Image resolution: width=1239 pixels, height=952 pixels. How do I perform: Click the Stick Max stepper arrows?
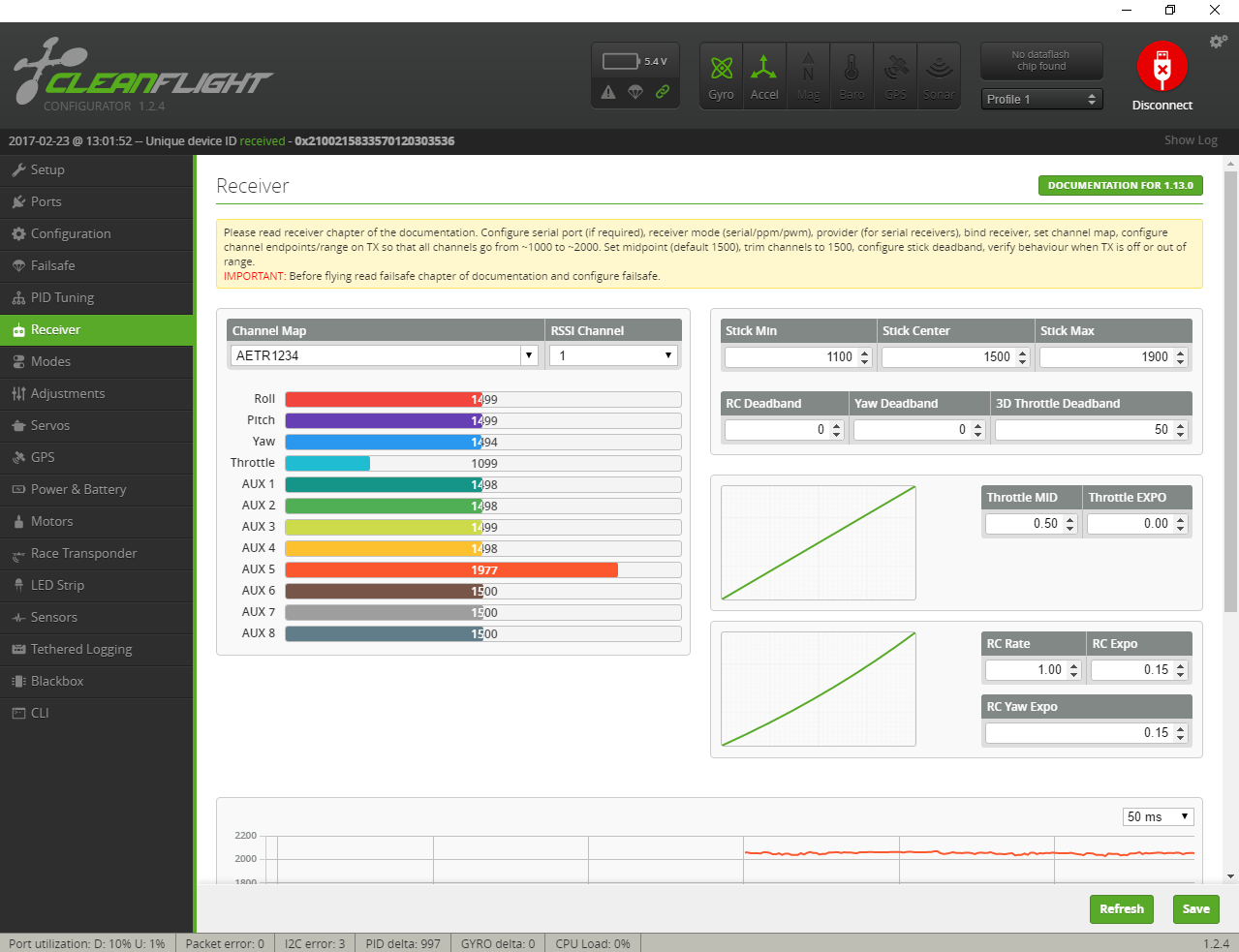pyautogui.click(x=1180, y=357)
